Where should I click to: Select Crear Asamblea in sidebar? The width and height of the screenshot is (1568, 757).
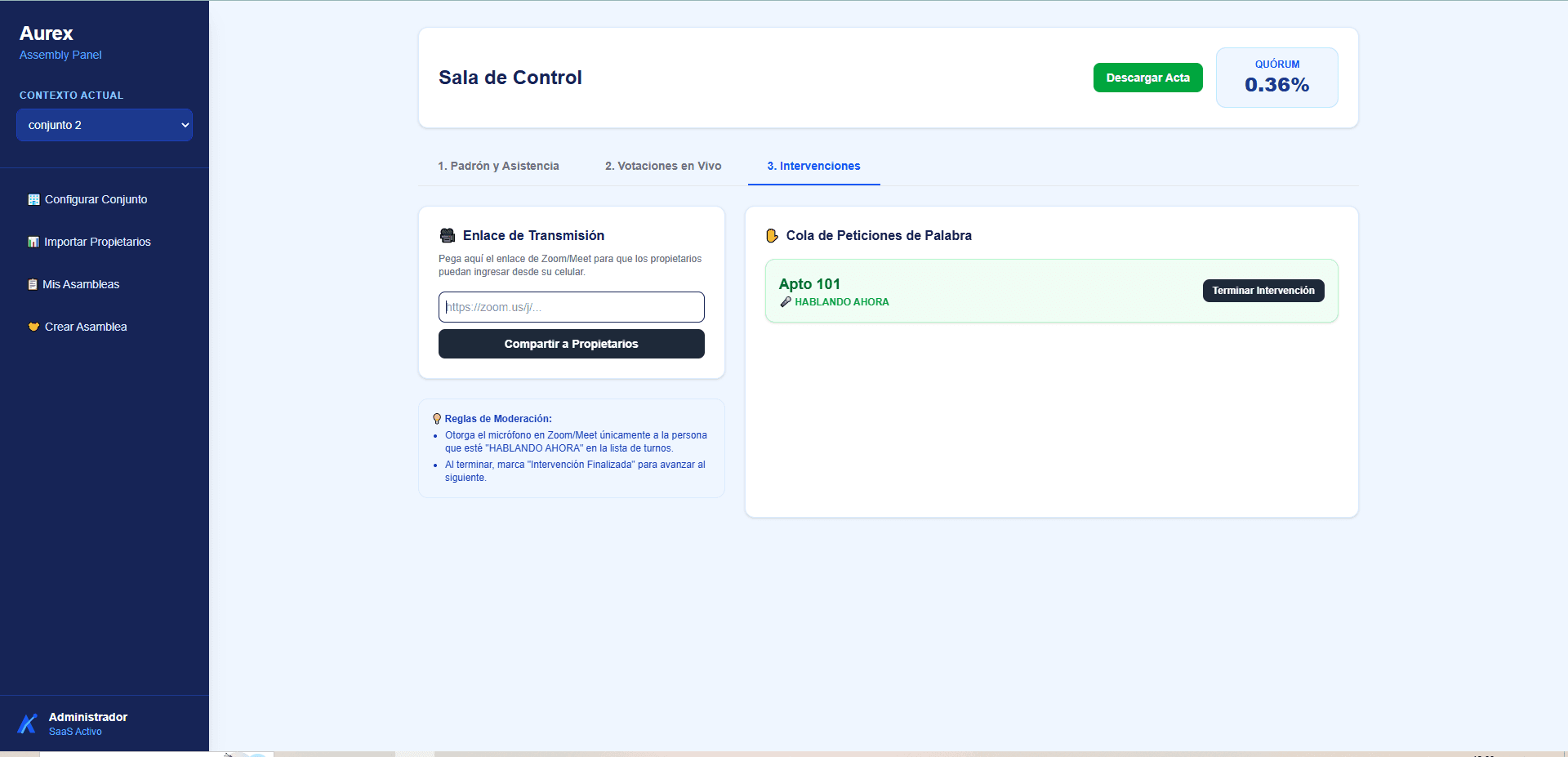(x=105, y=327)
